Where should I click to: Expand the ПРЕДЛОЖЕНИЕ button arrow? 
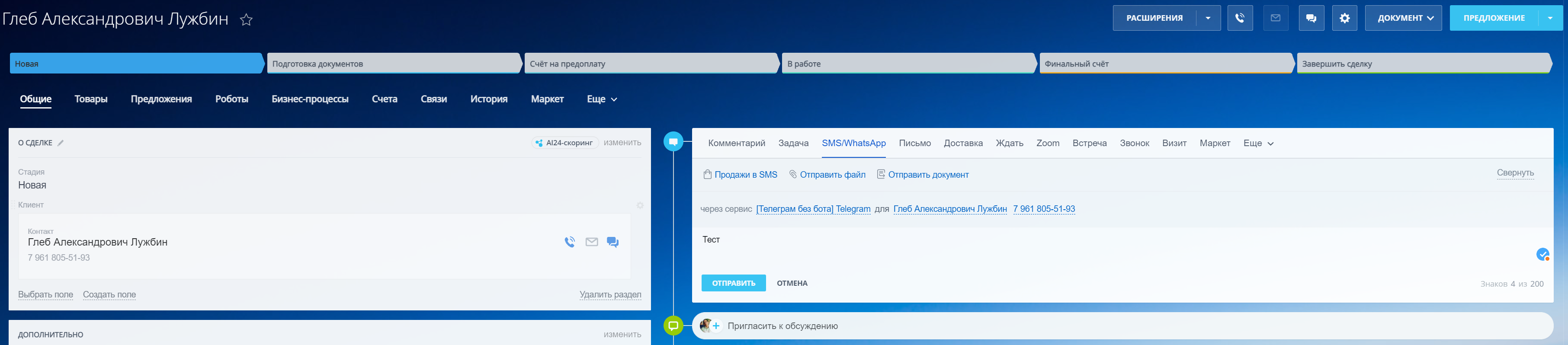click(1550, 18)
